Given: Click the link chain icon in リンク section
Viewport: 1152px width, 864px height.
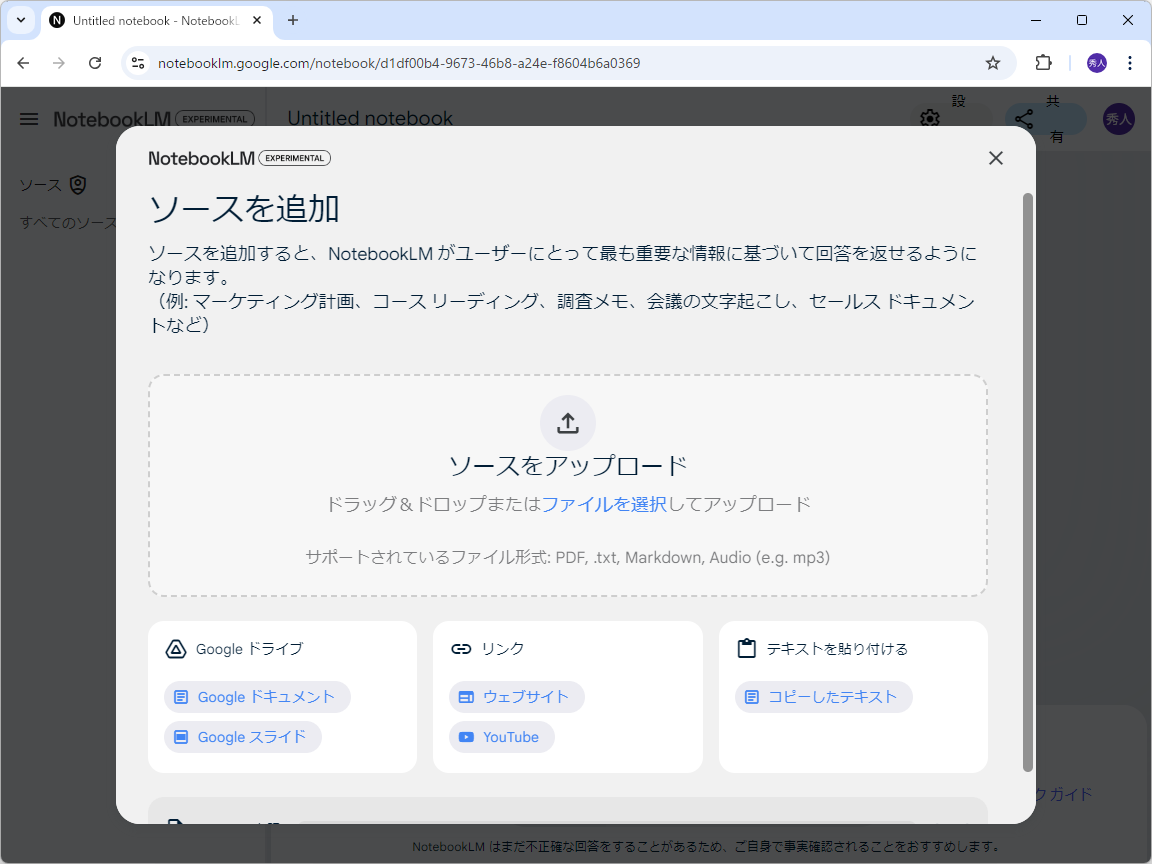Looking at the screenshot, I should coord(461,648).
